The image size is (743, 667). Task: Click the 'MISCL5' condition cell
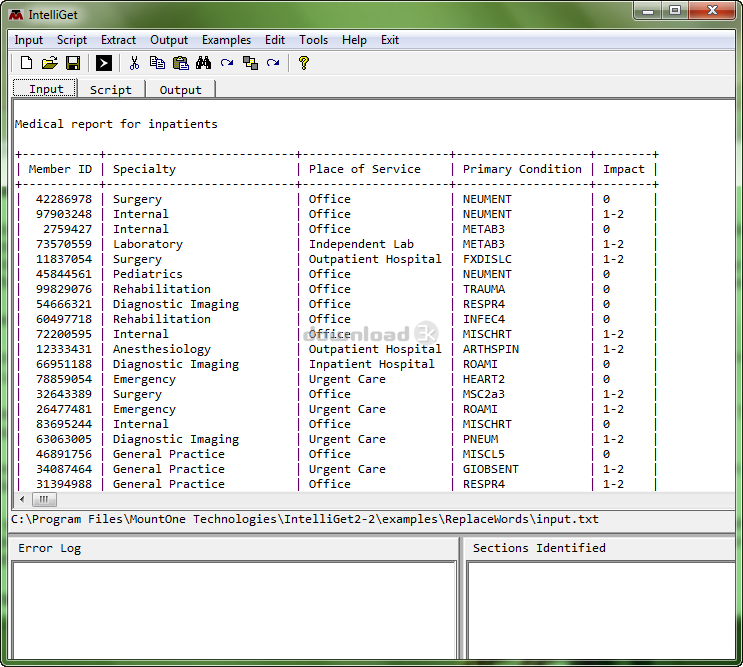tap(484, 454)
